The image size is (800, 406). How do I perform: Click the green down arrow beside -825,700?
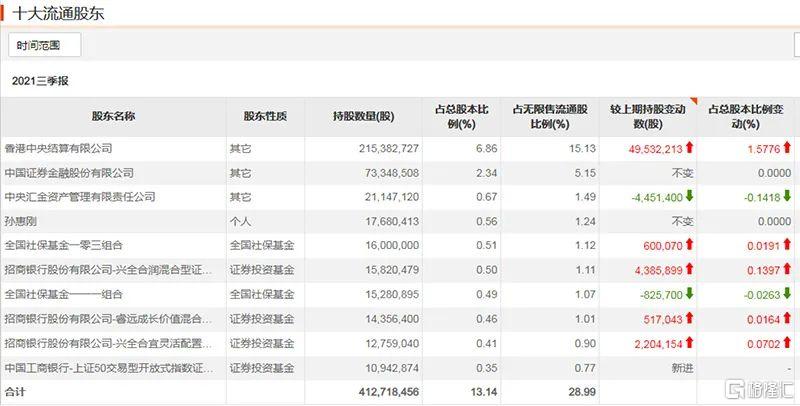pyautogui.click(x=689, y=293)
